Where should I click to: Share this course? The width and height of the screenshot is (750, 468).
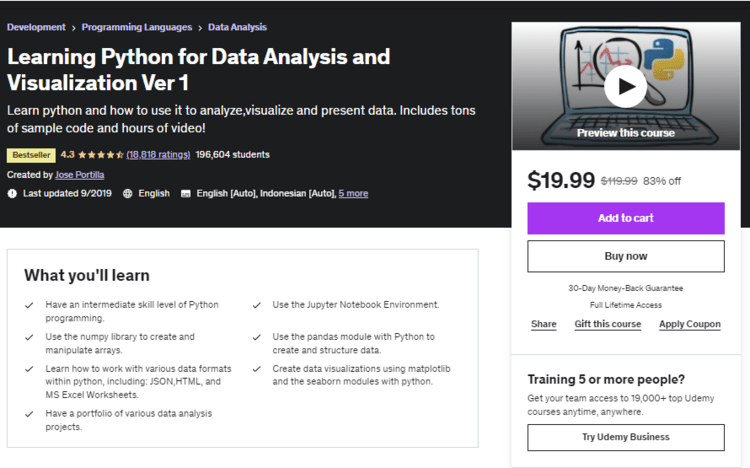click(x=543, y=324)
